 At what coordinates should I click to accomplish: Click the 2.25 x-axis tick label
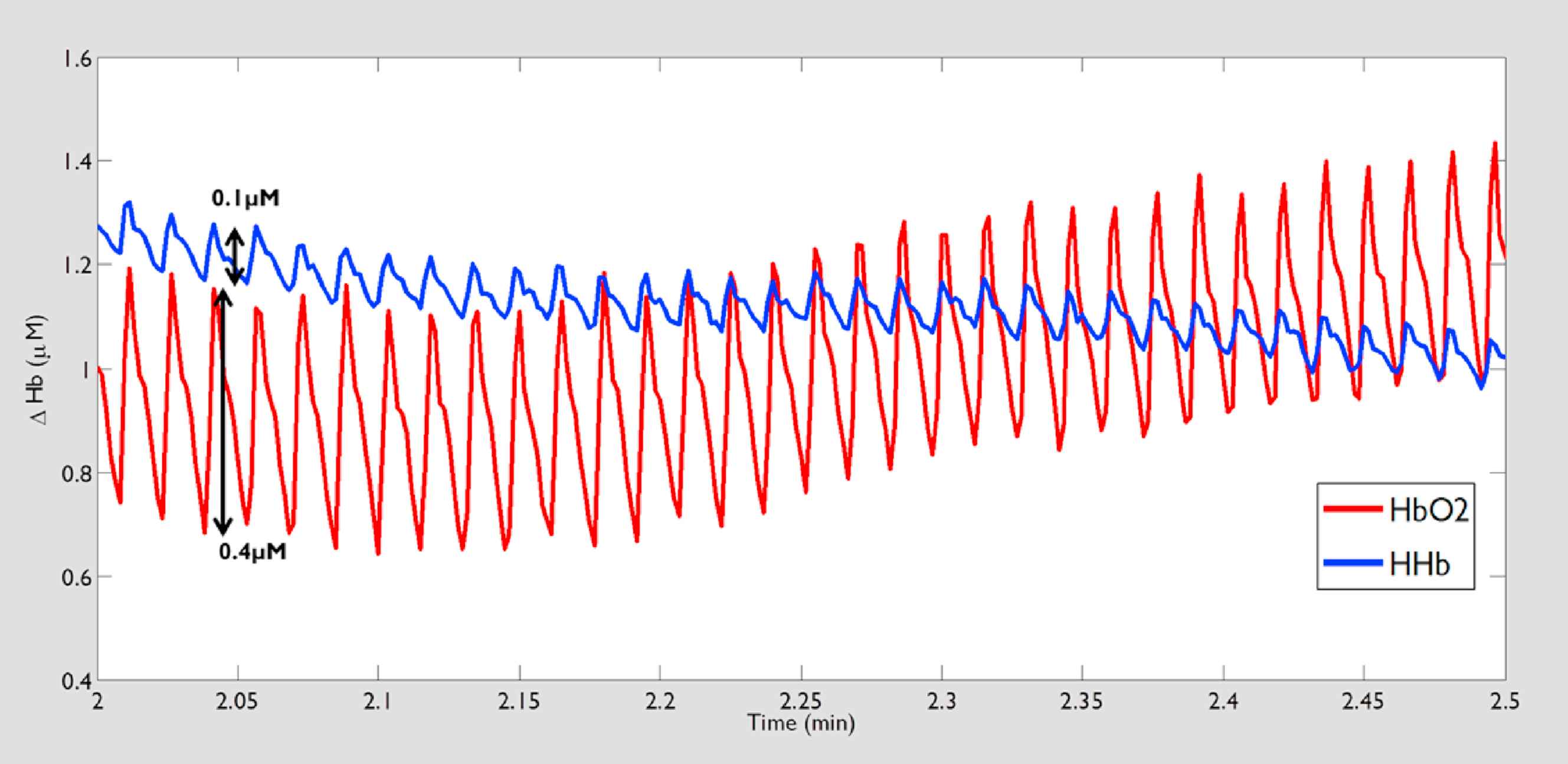pyautogui.click(x=801, y=701)
